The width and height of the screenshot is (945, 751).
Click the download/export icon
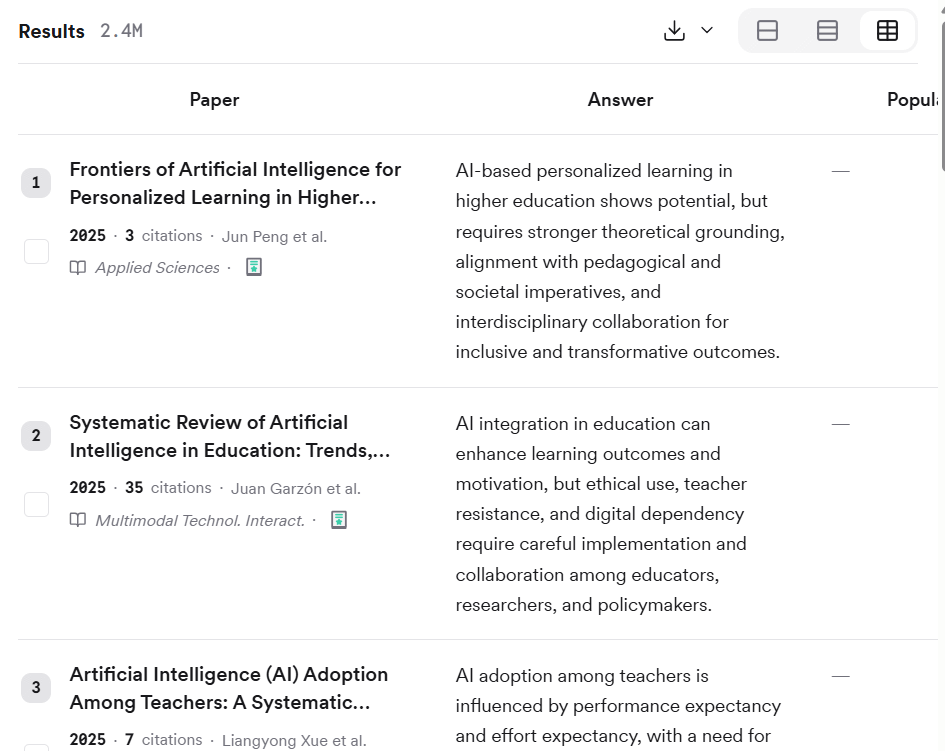(673, 31)
